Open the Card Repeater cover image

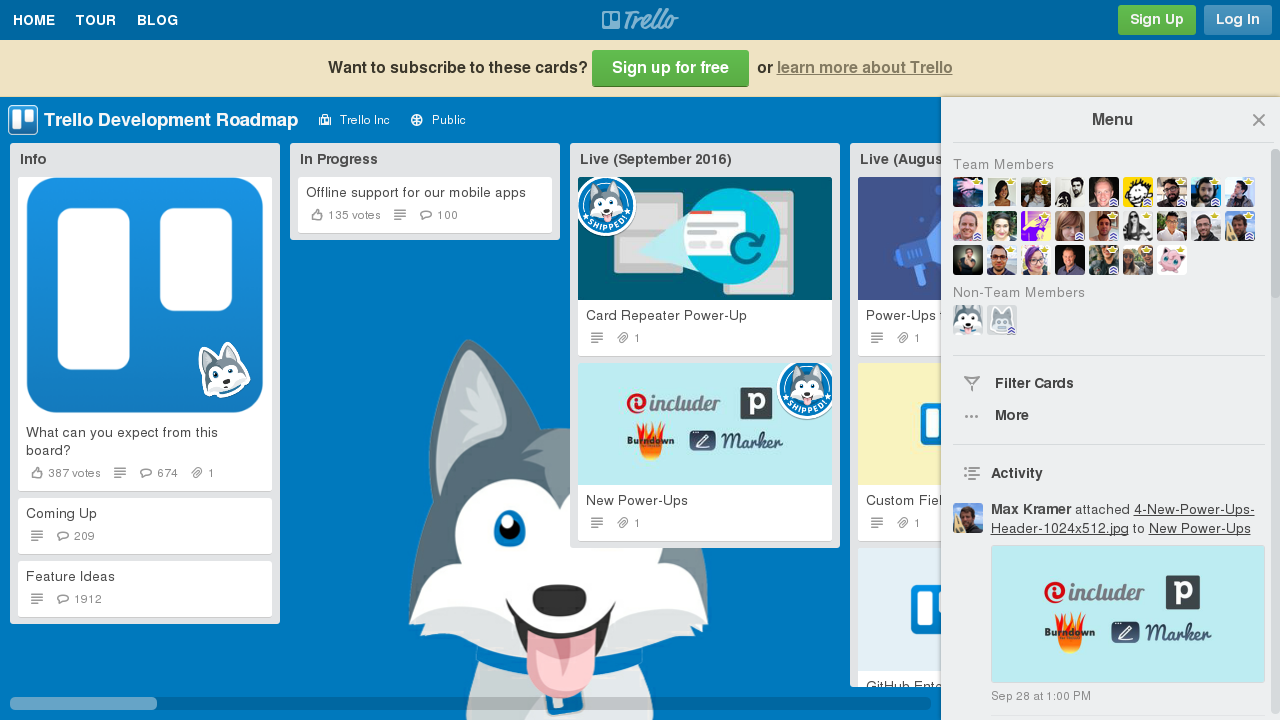click(705, 238)
